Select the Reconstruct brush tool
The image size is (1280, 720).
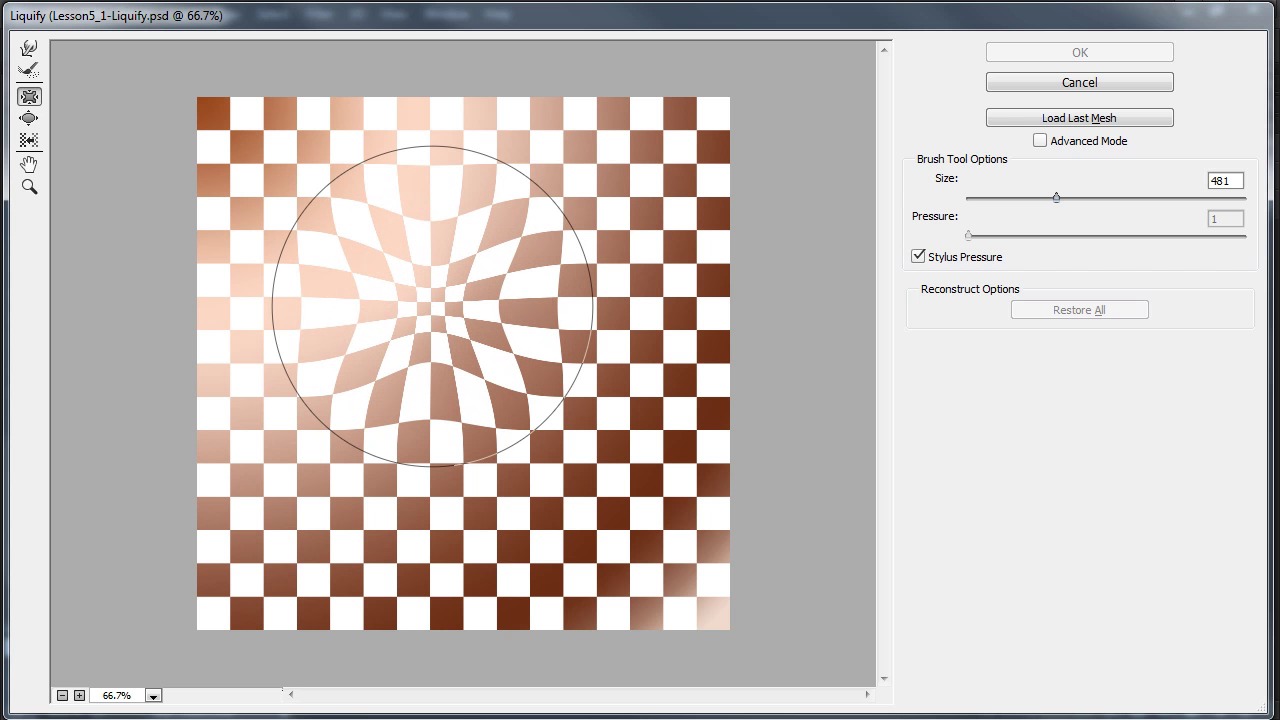point(29,70)
